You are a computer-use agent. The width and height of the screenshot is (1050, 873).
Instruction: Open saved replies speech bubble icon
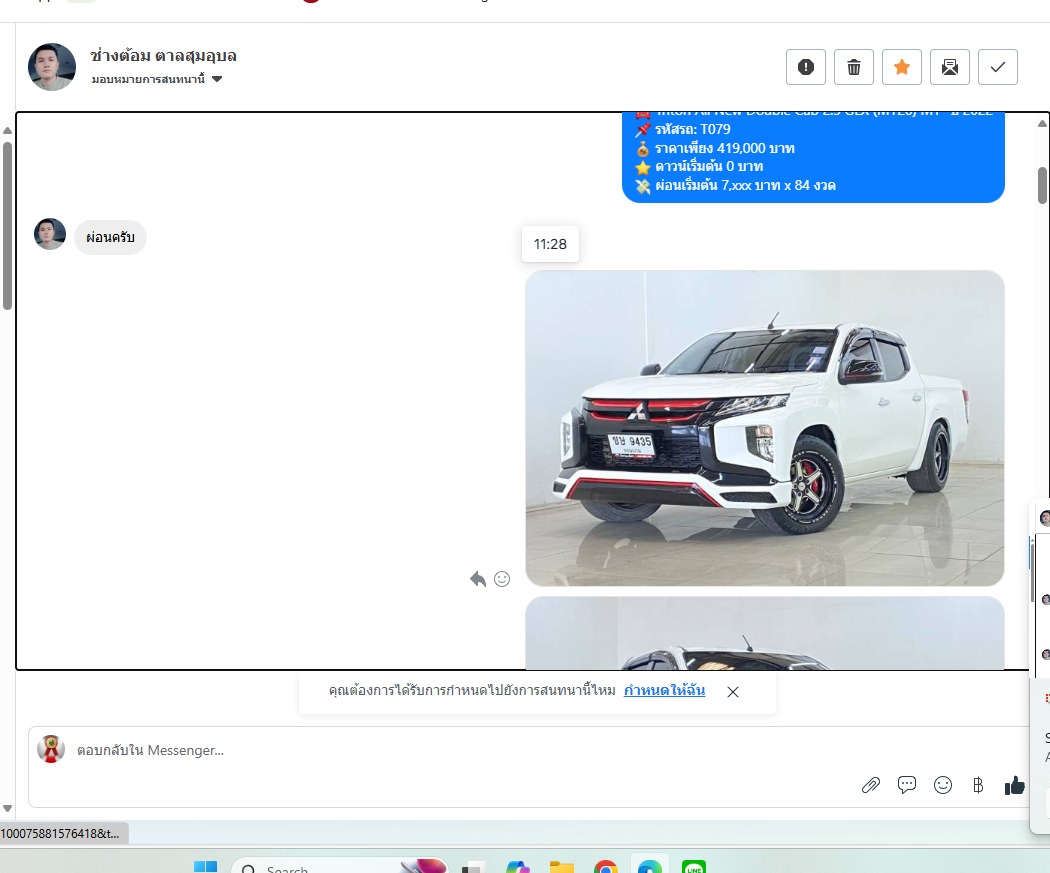click(x=907, y=785)
